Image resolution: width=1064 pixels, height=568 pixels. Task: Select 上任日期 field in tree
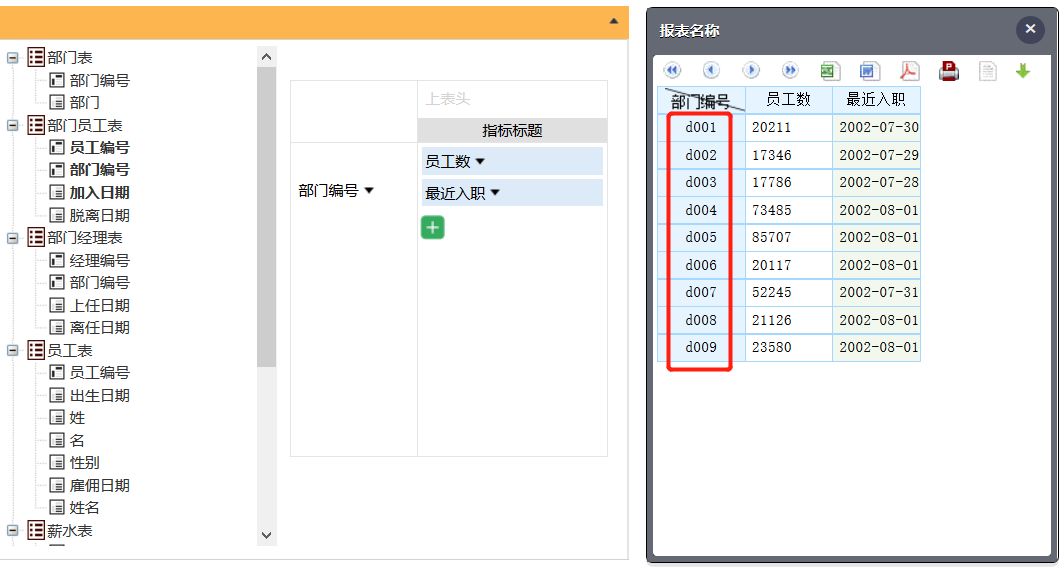tap(99, 305)
